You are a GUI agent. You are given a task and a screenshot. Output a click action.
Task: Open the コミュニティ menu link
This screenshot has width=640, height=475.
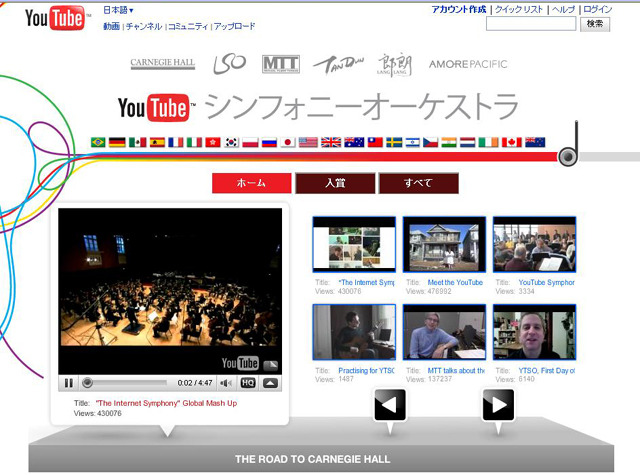point(188,27)
